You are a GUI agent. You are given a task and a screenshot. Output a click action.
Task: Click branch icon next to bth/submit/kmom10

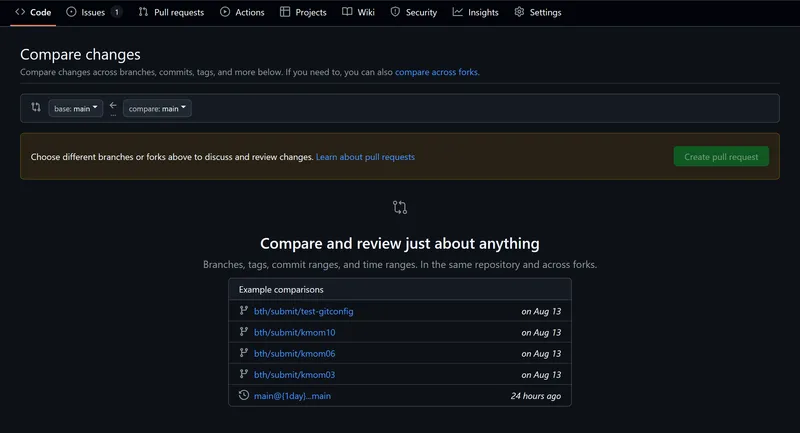pos(244,332)
